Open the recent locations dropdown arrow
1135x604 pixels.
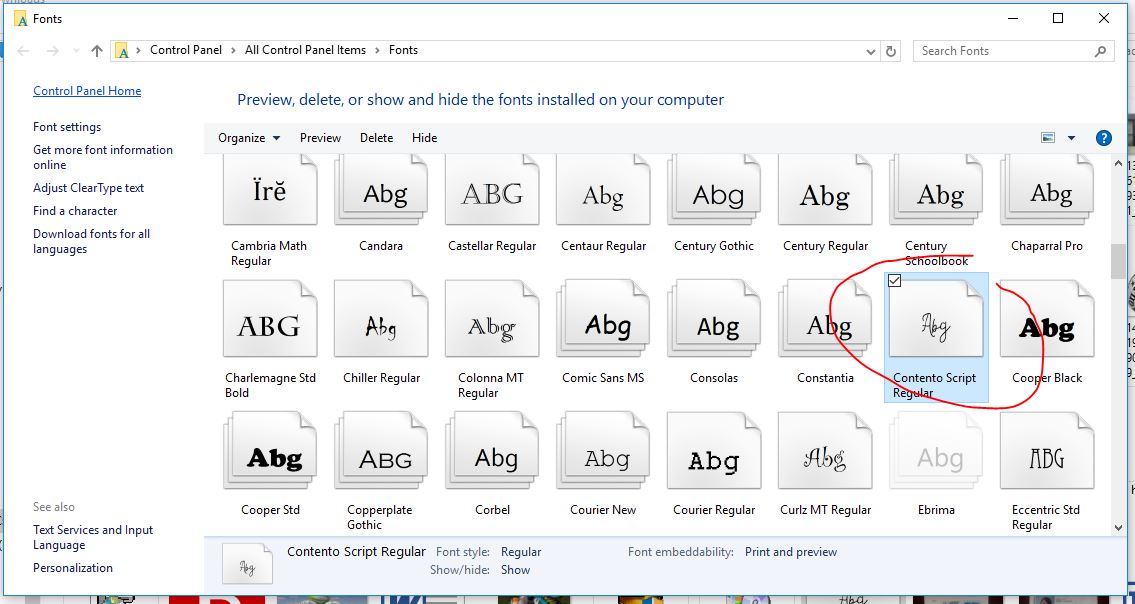click(x=76, y=51)
